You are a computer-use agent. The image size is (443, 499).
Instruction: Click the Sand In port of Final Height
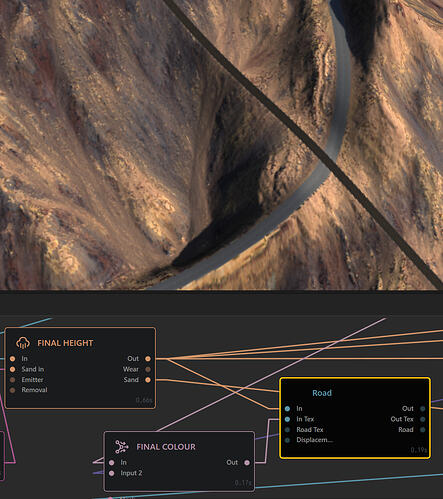[13, 369]
